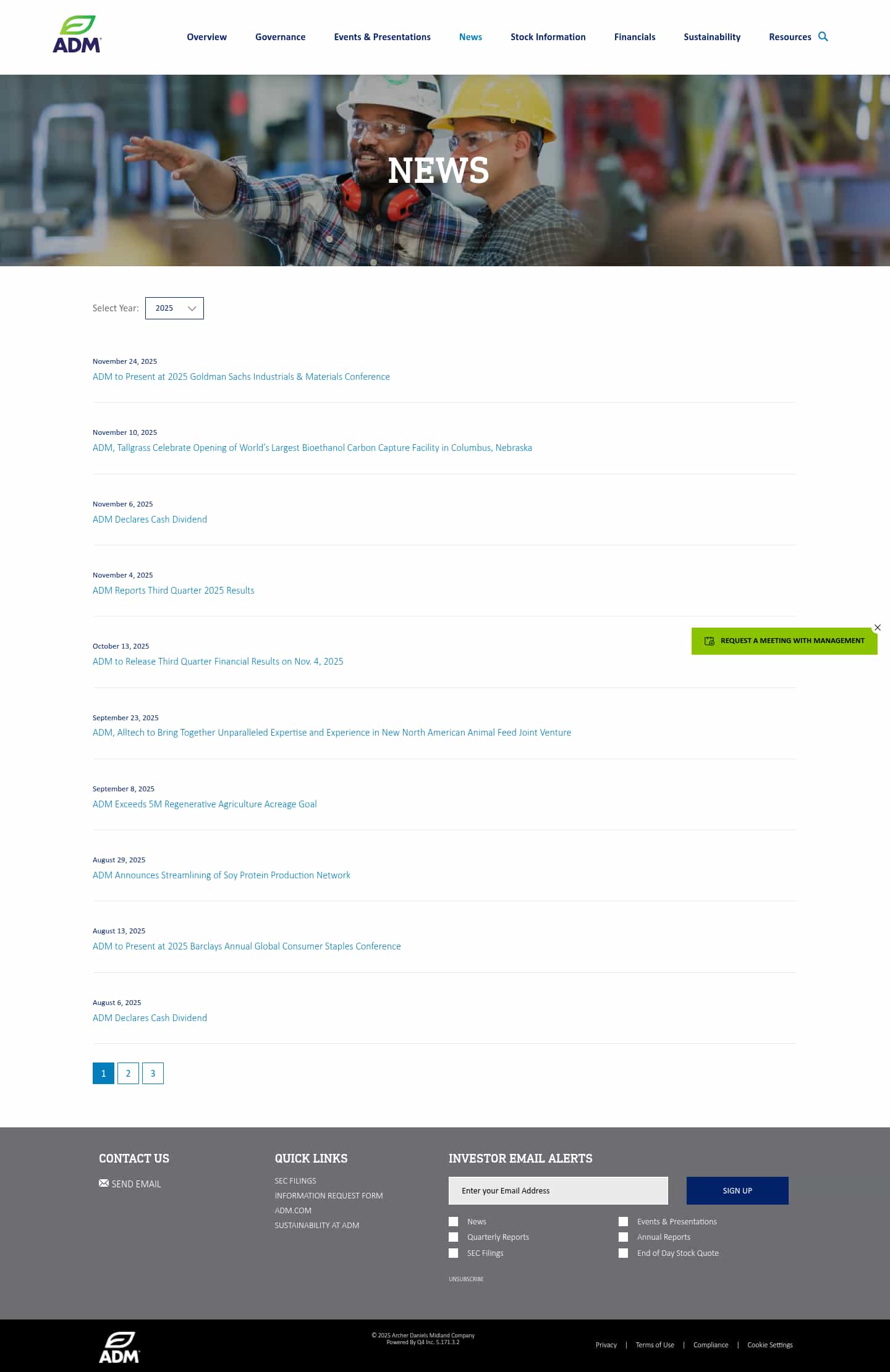This screenshot has height=1372, width=890.
Task: Select page 1 in pagination
Action: (103, 1074)
